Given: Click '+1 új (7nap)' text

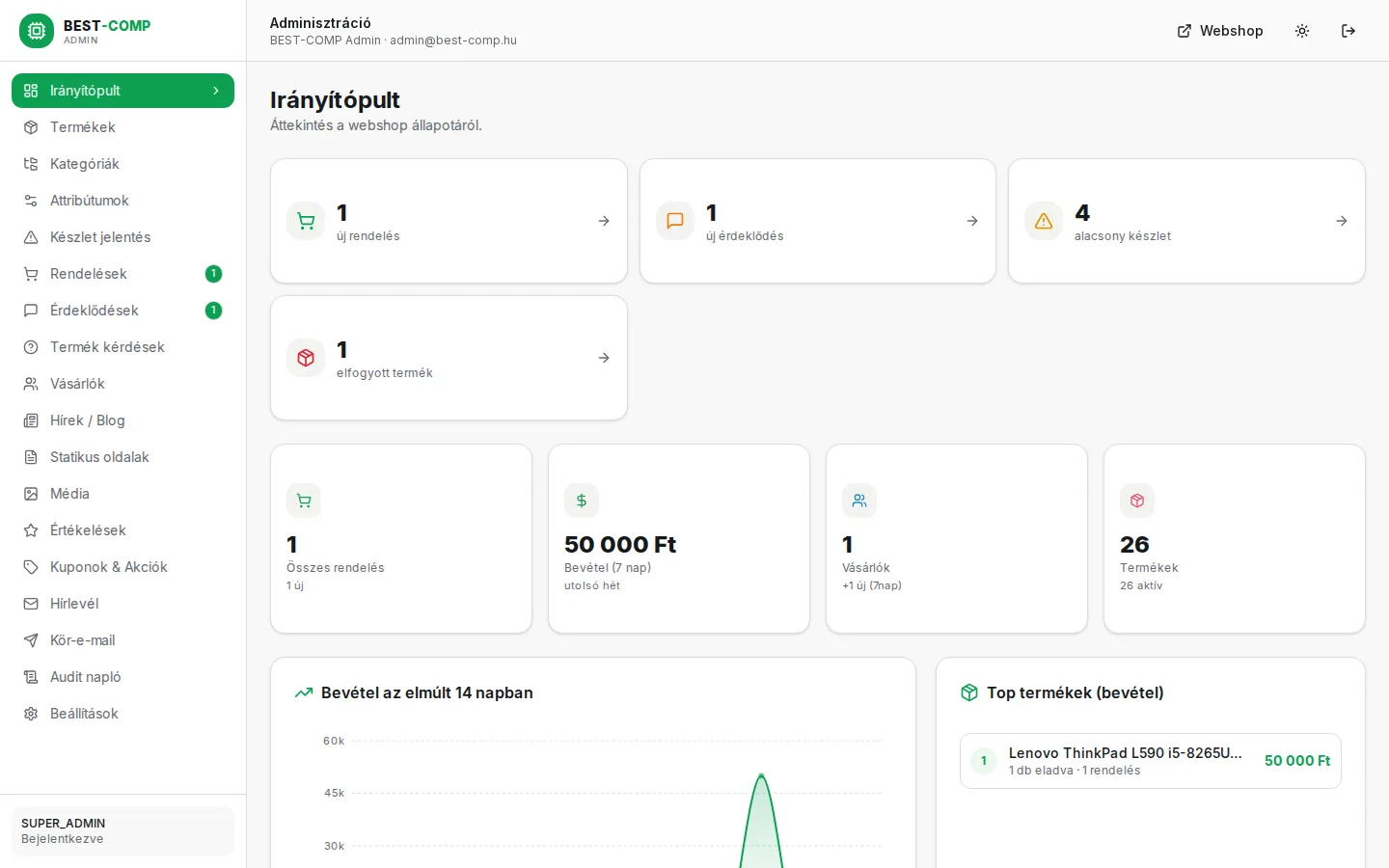Looking at the screenshot, I should [x=872, y=585].
